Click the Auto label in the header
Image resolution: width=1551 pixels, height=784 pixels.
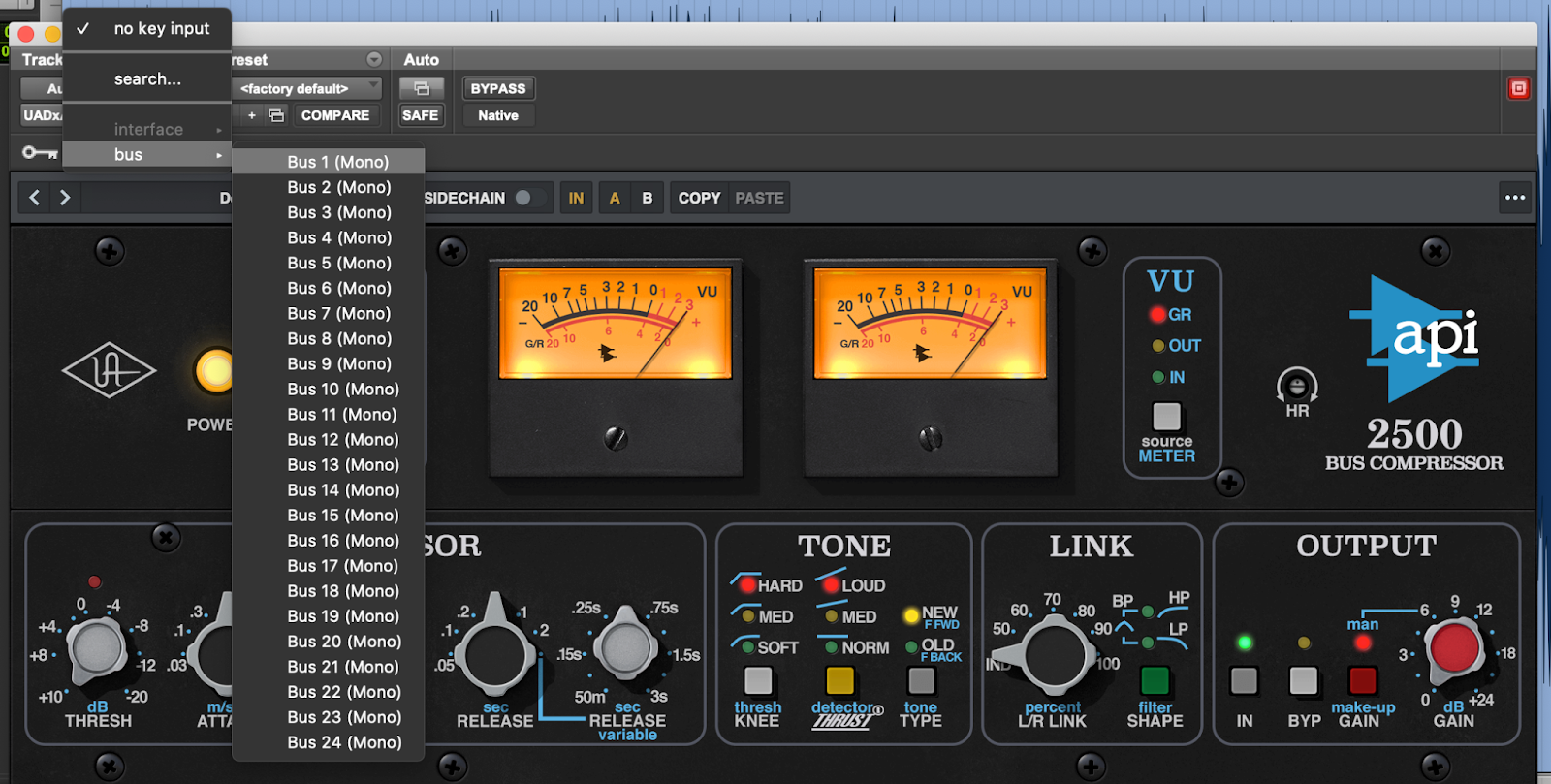pos(422,60)
